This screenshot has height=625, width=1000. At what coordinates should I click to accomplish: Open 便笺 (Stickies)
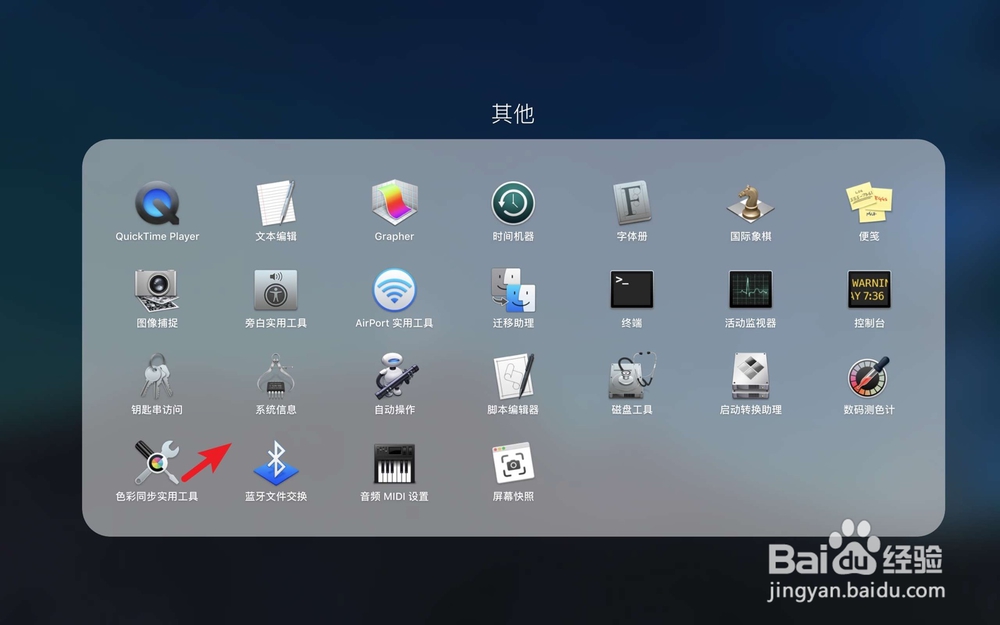tap(868, 203)
